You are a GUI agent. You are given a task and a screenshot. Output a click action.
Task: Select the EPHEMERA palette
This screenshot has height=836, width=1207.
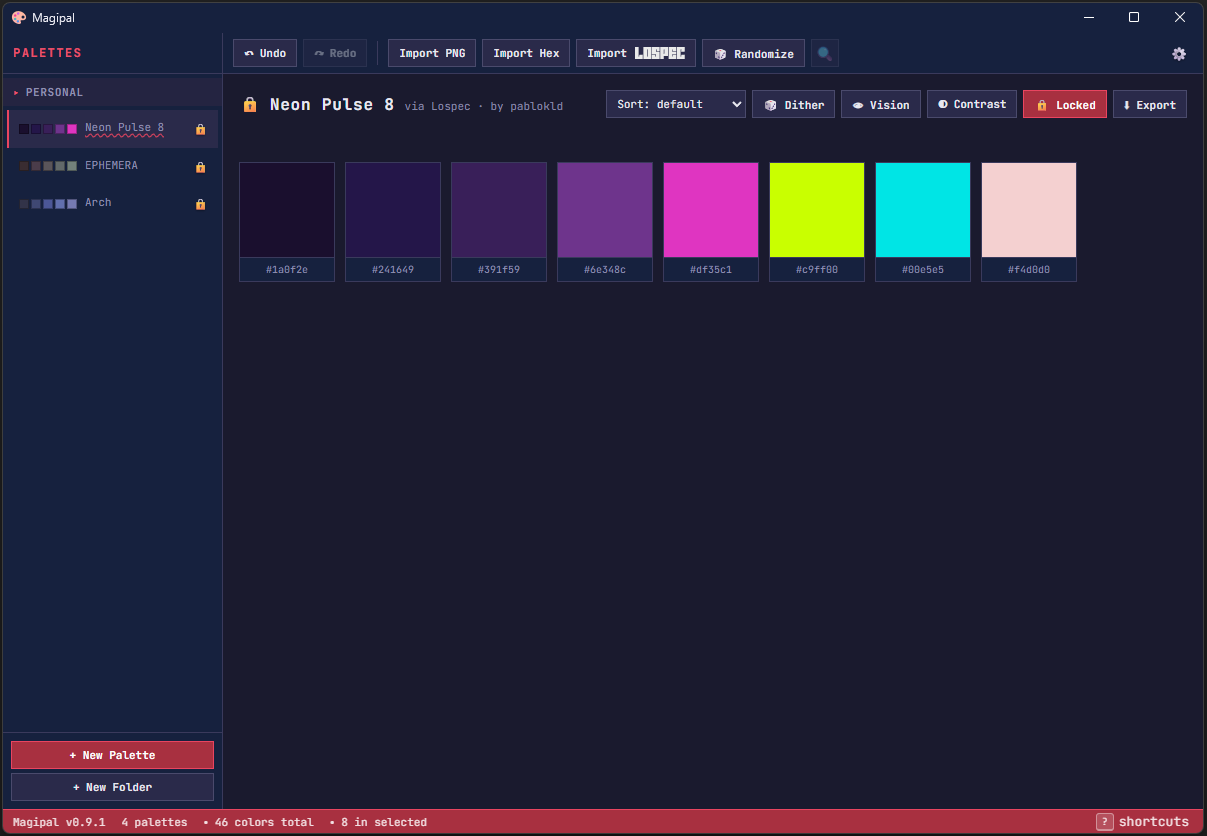click(112, 166)
